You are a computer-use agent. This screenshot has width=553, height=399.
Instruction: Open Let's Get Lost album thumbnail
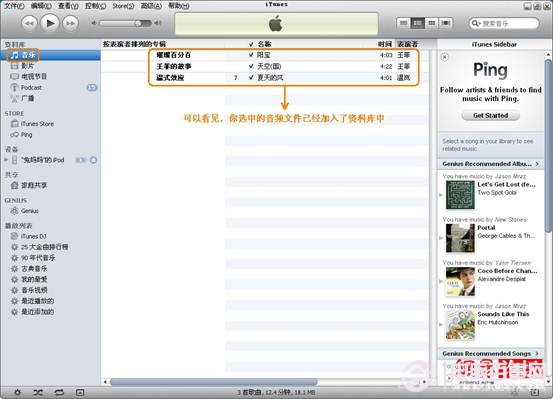point(460,195)
